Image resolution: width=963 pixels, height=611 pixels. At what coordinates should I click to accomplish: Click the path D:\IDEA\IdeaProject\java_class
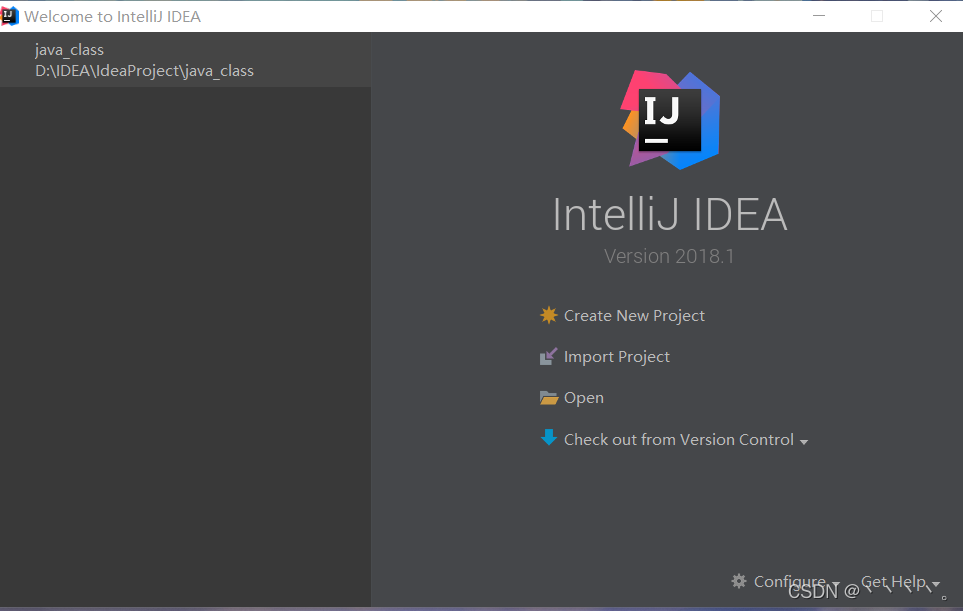pyautogui.click(x=144, y=71)
